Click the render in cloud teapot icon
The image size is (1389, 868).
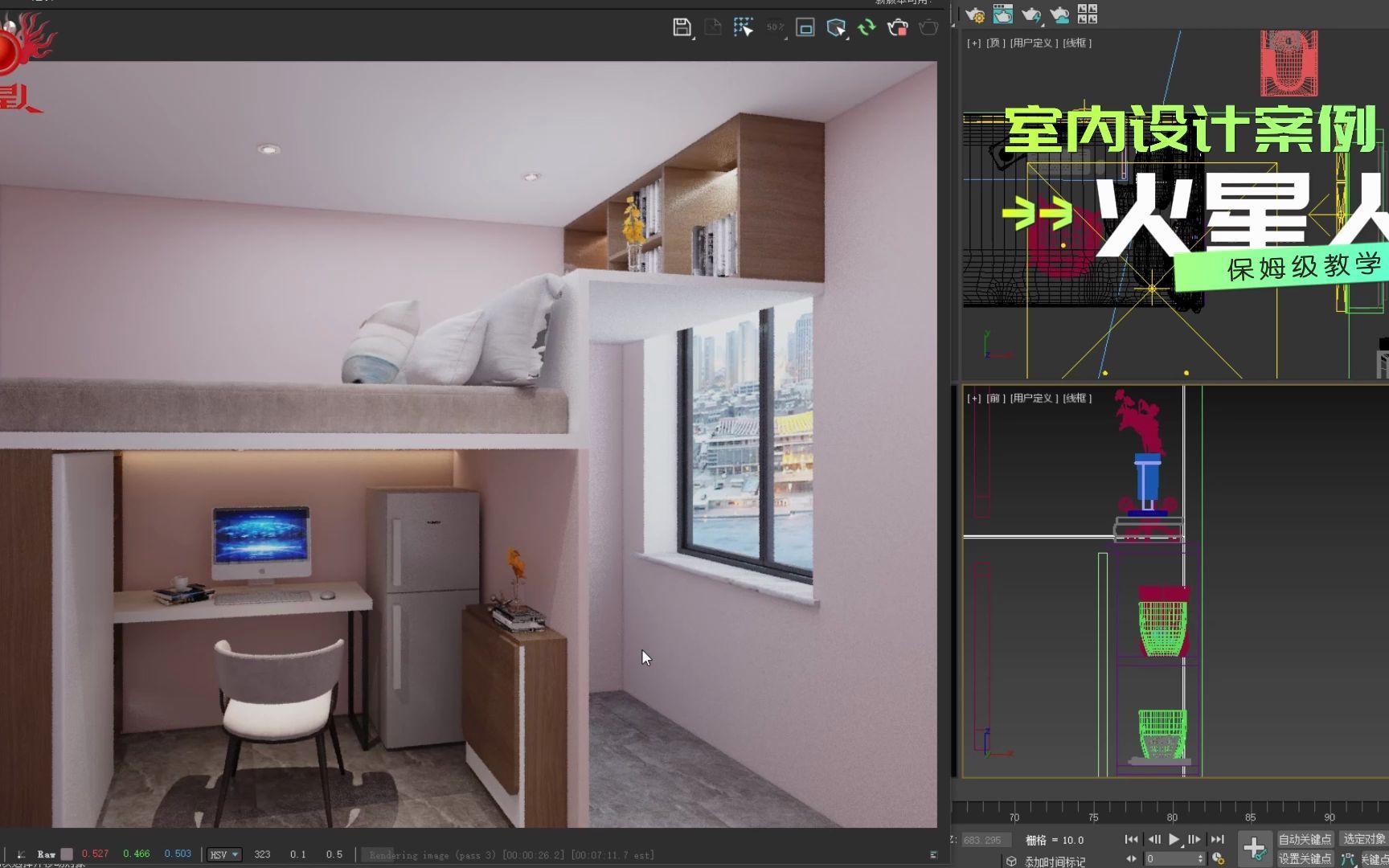click(x=1059, y=14)
